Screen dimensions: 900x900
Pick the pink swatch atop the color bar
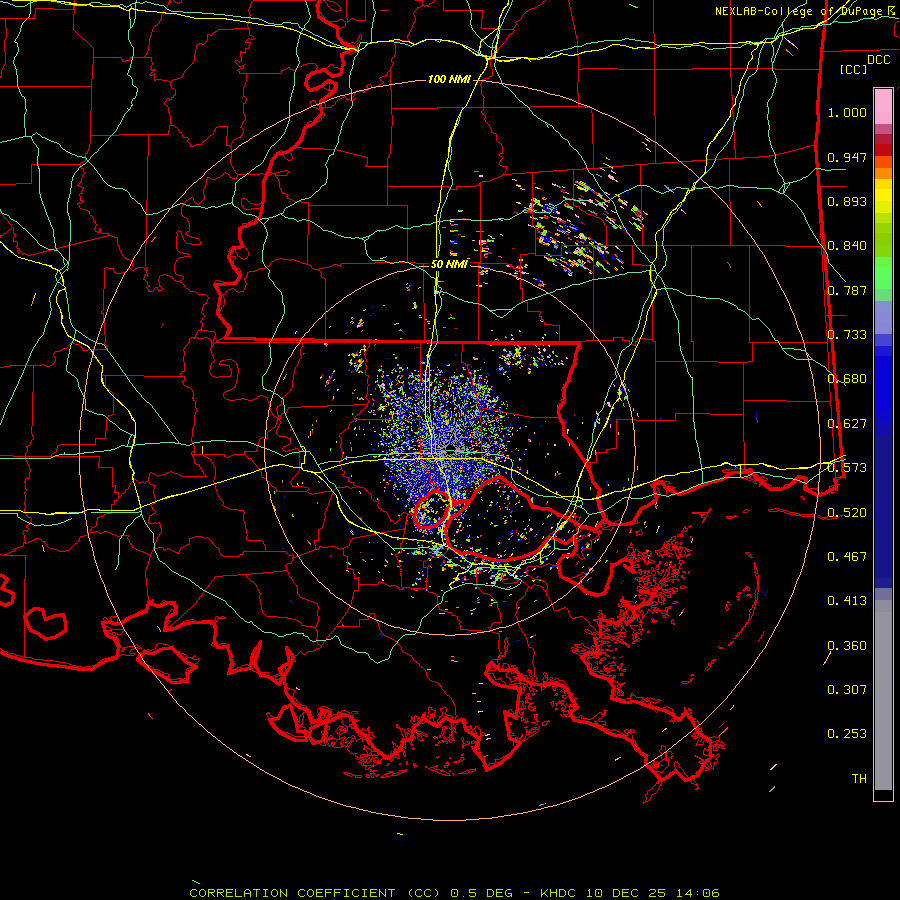tap(883, 106)
